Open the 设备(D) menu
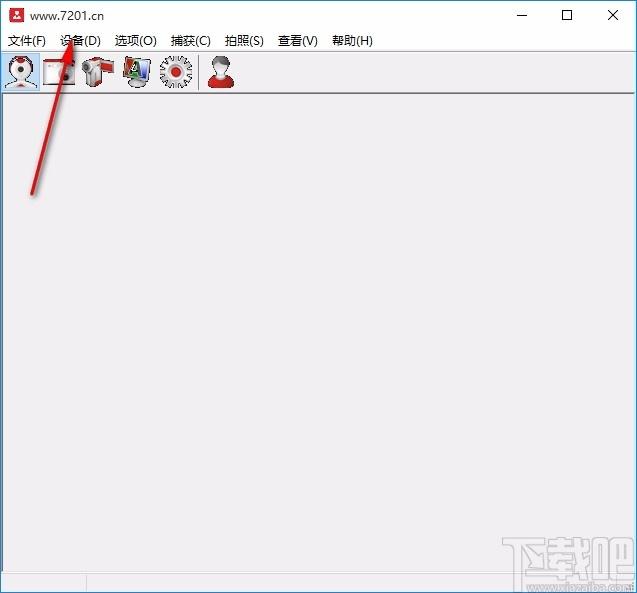 pyautogui.click(x=80, y=41)
